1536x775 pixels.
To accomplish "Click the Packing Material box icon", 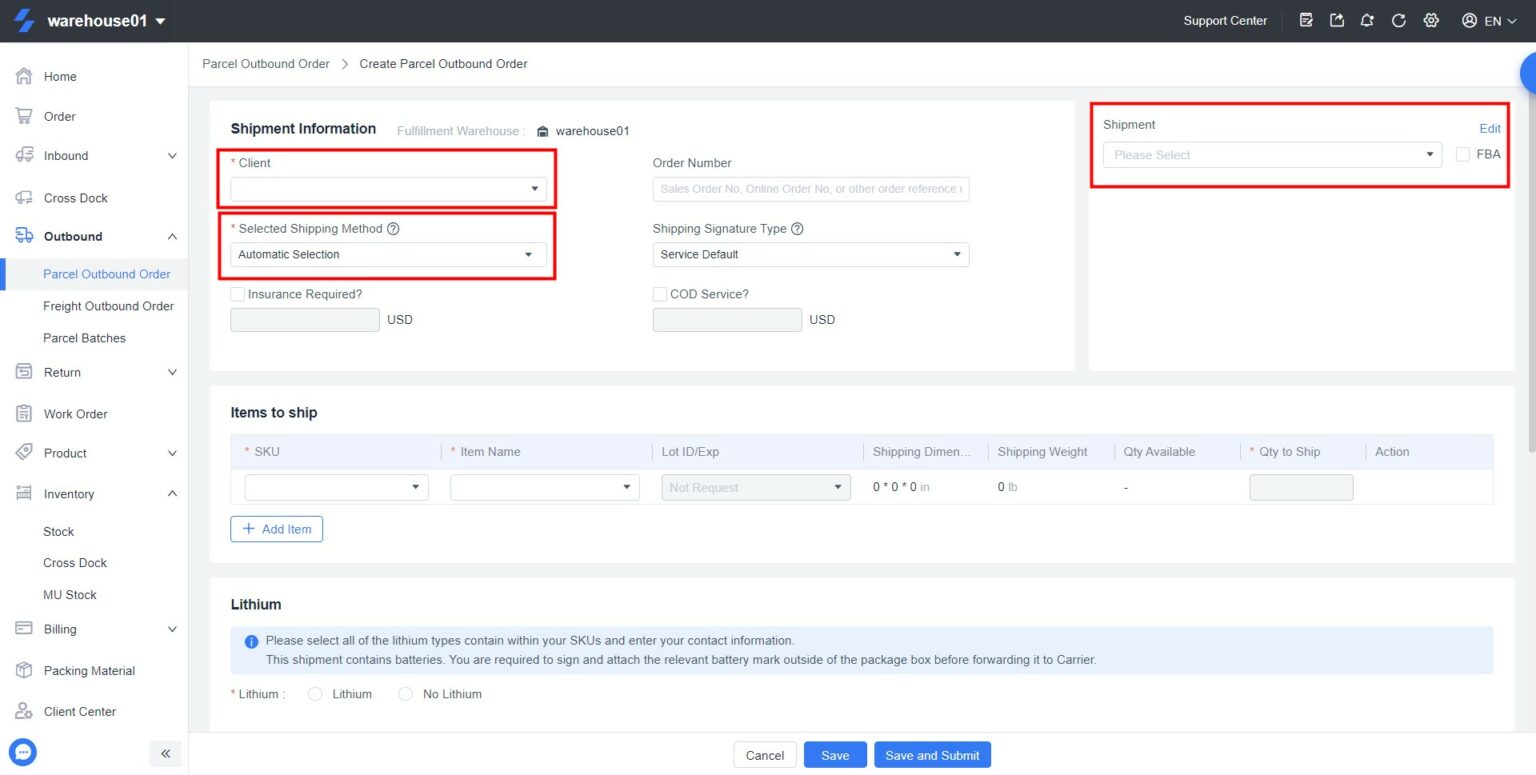I will [x=25, y=670].
